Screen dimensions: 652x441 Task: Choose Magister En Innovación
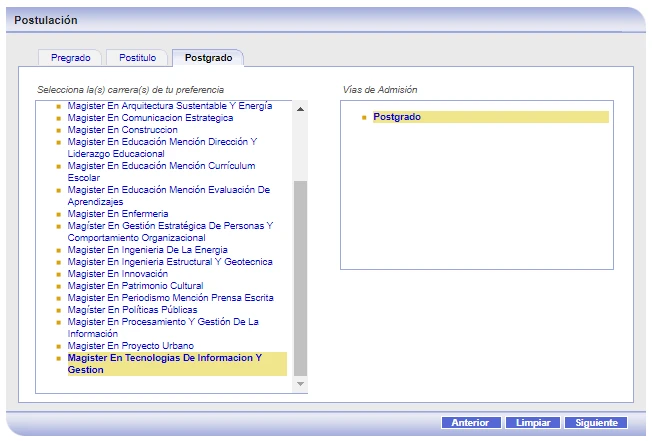click(117, 274)
